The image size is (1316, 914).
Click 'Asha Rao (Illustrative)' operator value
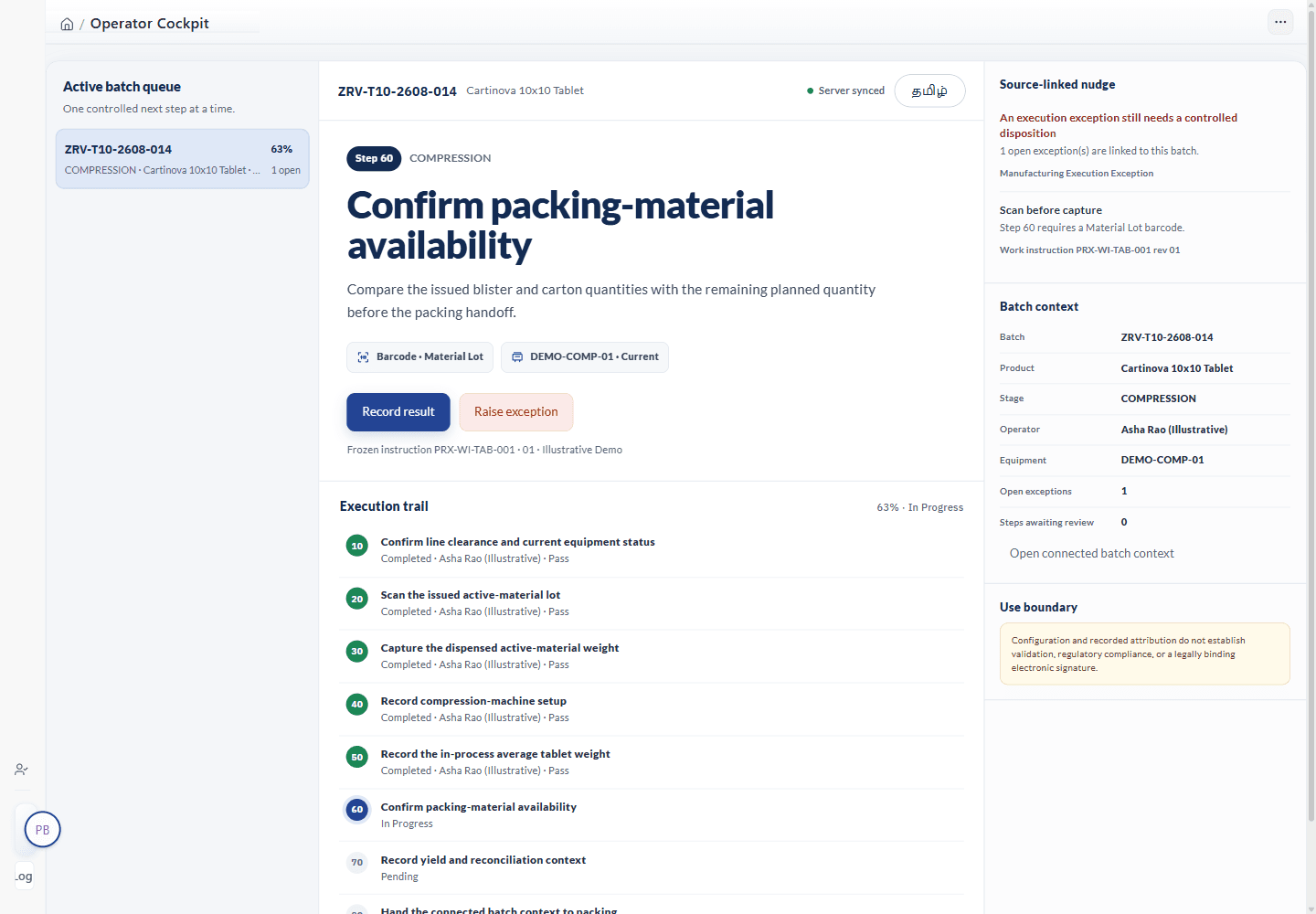[x=1174, y=430]
